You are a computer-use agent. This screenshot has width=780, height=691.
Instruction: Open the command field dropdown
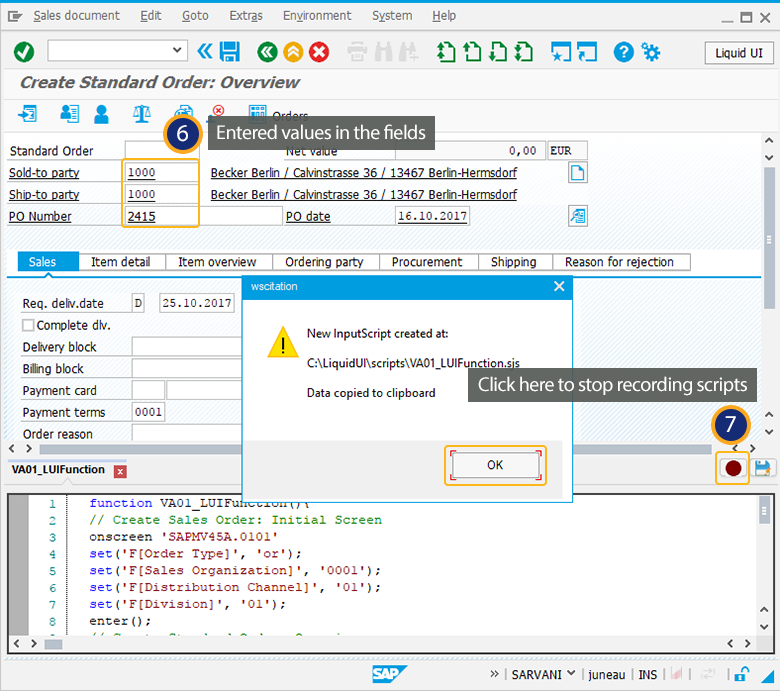[x=177, y=50]
